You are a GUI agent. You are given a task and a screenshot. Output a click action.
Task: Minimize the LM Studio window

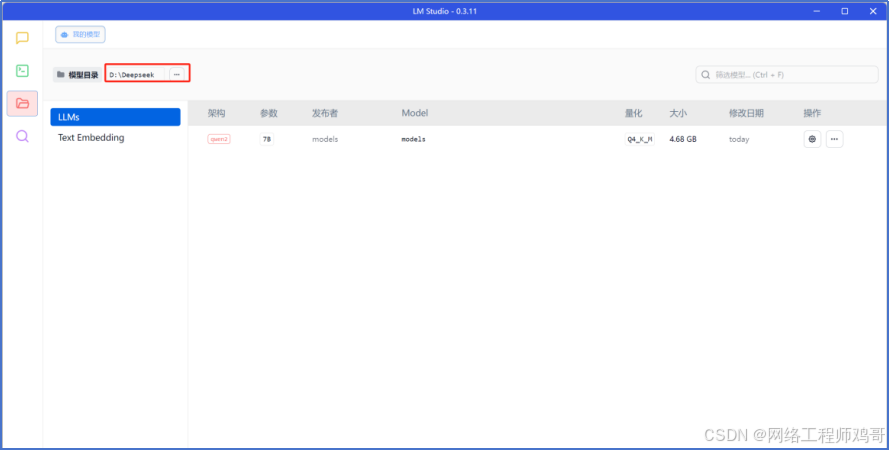817,11
